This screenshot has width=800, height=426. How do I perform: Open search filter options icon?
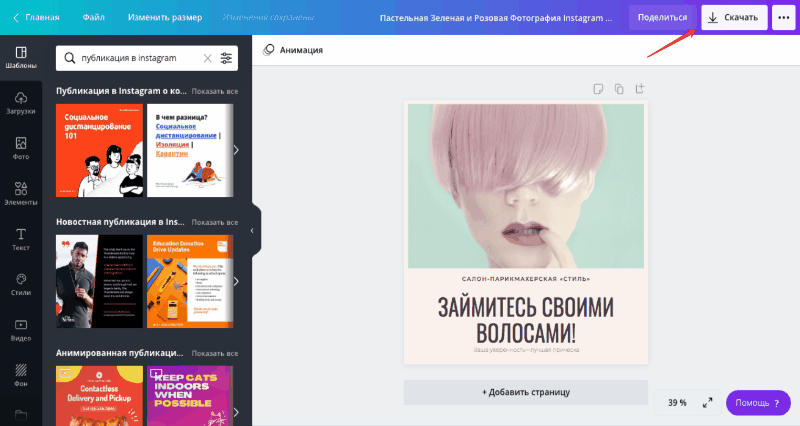pos(226,58)
